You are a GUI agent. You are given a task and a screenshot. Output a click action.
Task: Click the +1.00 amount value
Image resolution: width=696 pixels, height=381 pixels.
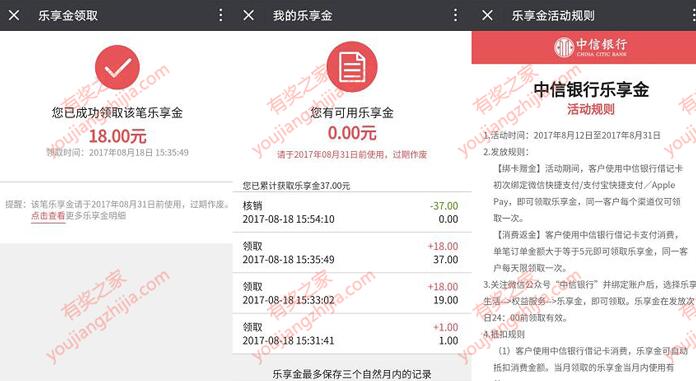tap(446, 327)
